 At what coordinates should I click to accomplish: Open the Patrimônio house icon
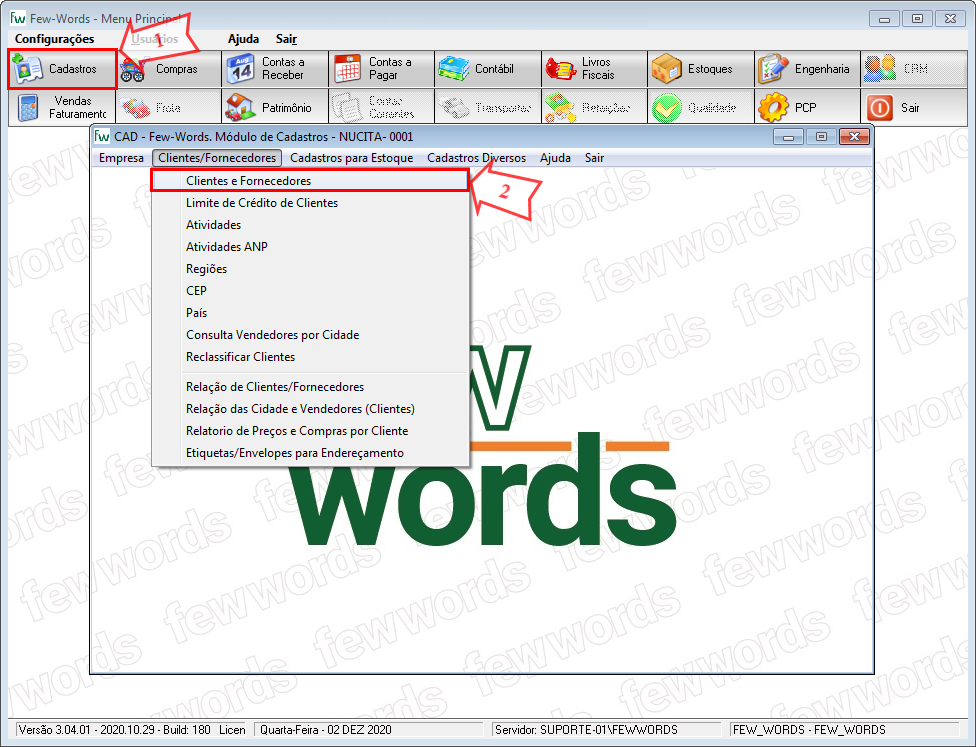pos(240,108)
